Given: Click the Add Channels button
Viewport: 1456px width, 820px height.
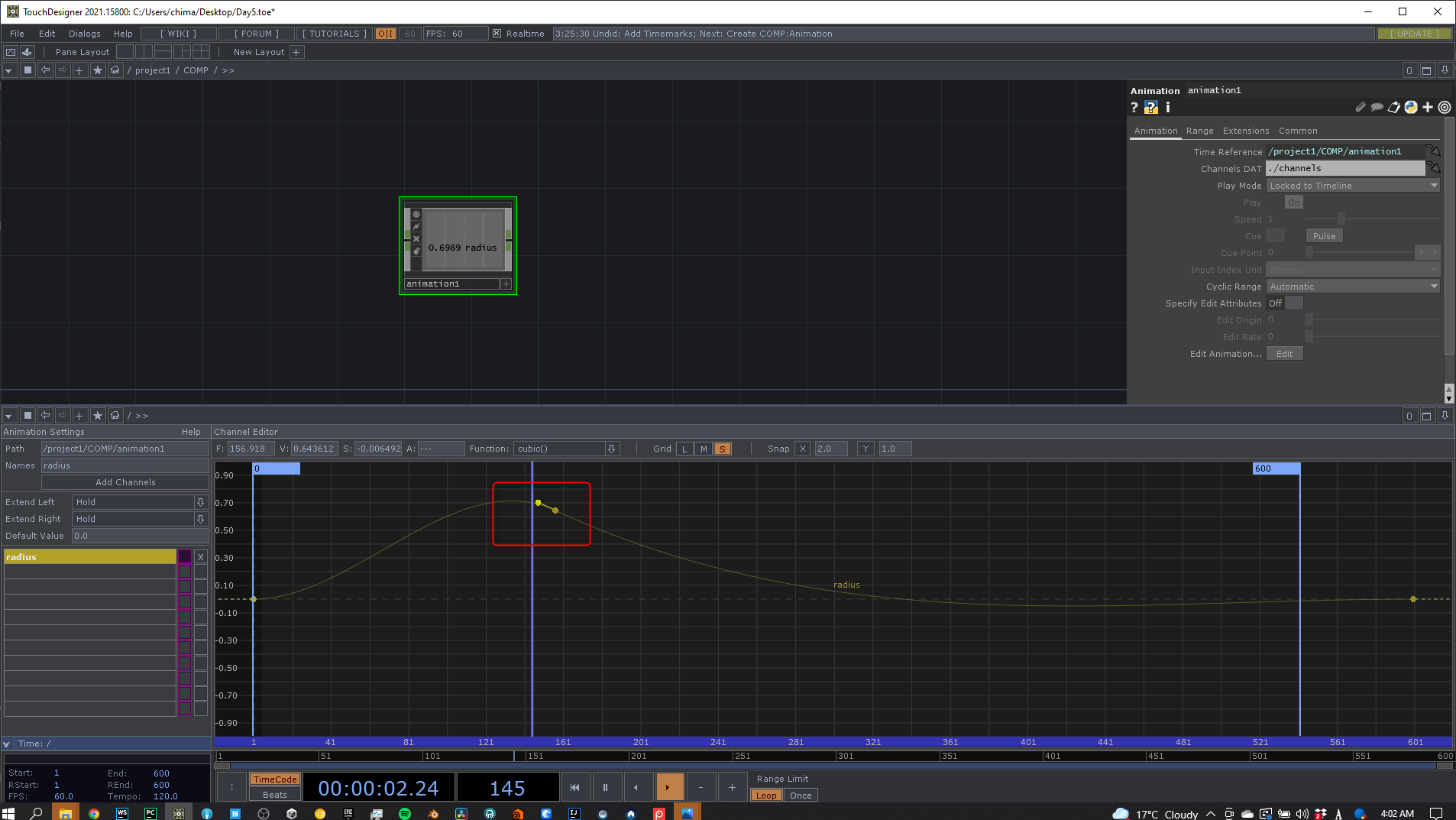Looking at the screenshot, I should point(125,482).
